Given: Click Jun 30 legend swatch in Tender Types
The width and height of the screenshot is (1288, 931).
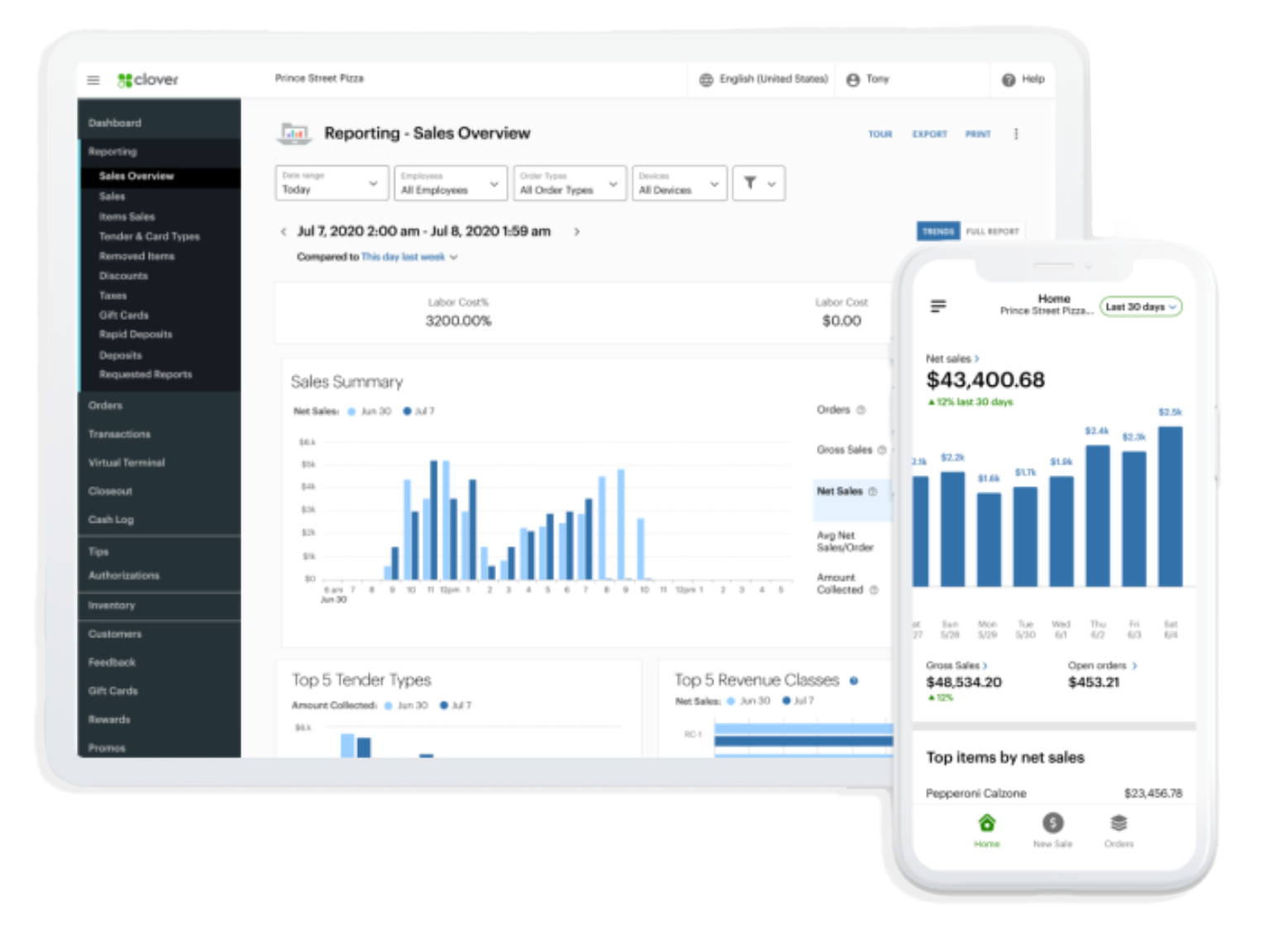Looking at the screenshot, I should [388, 706].
